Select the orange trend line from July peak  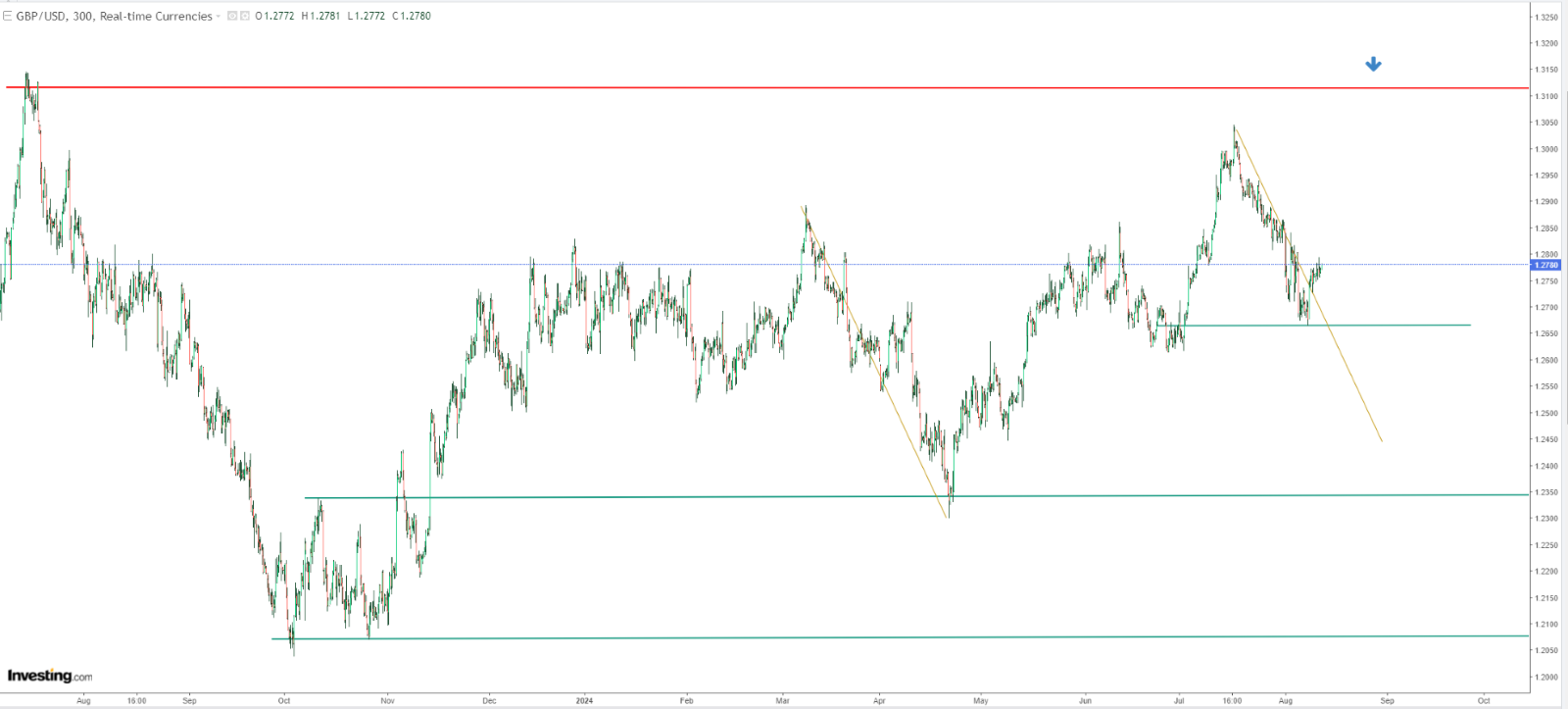[1307, 283]
